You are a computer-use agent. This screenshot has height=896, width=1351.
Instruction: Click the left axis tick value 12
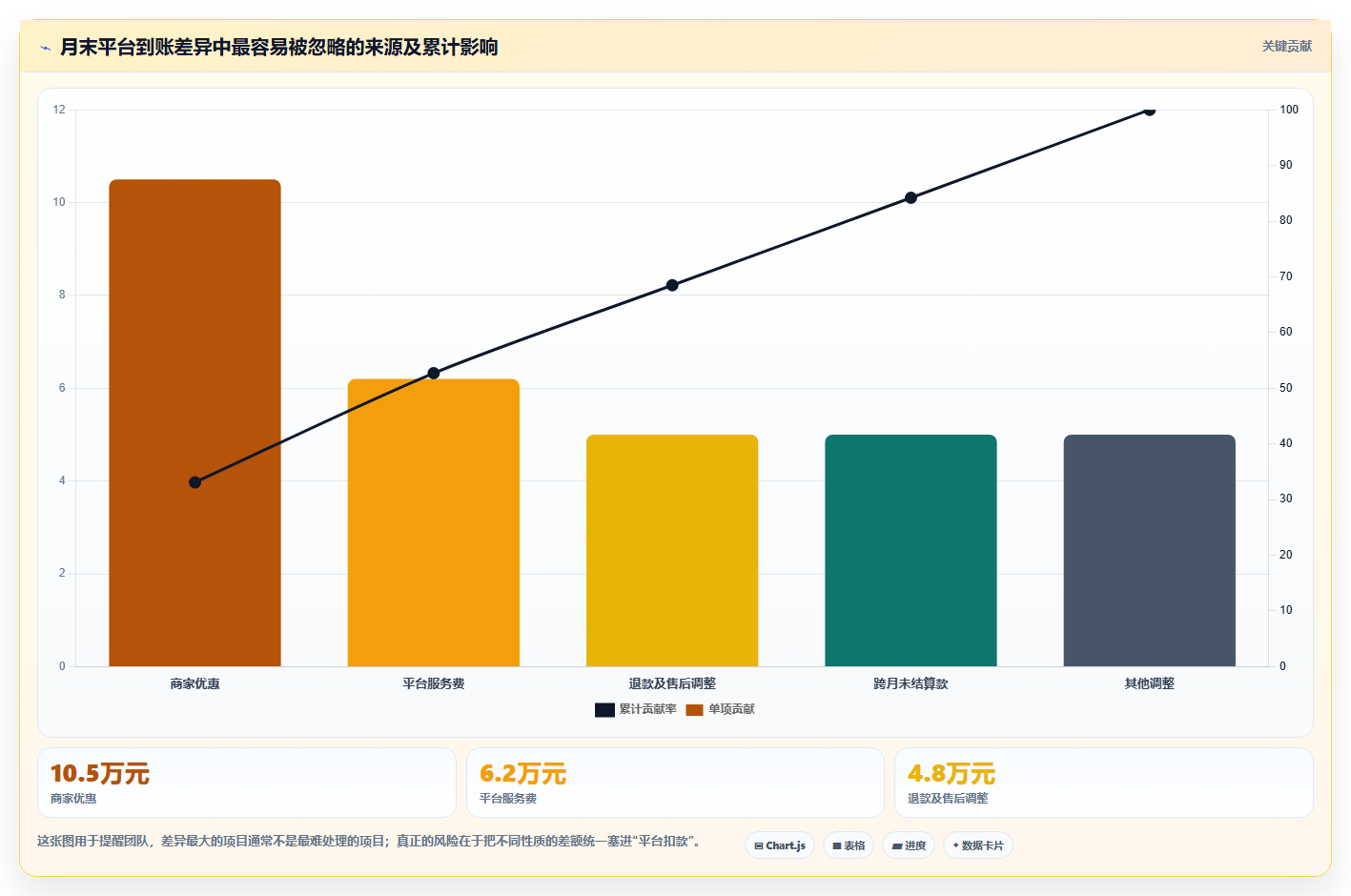59,110
